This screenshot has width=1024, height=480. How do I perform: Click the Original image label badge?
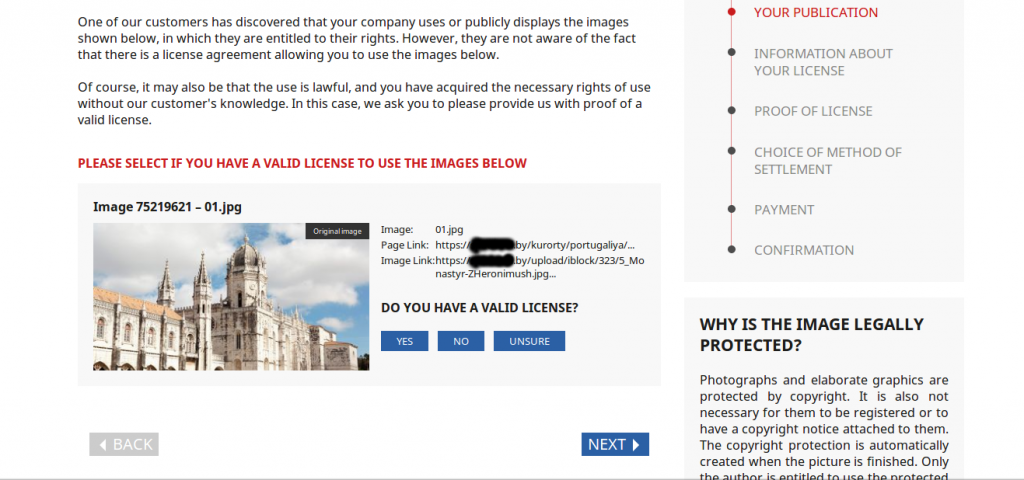tap(337, 231)
